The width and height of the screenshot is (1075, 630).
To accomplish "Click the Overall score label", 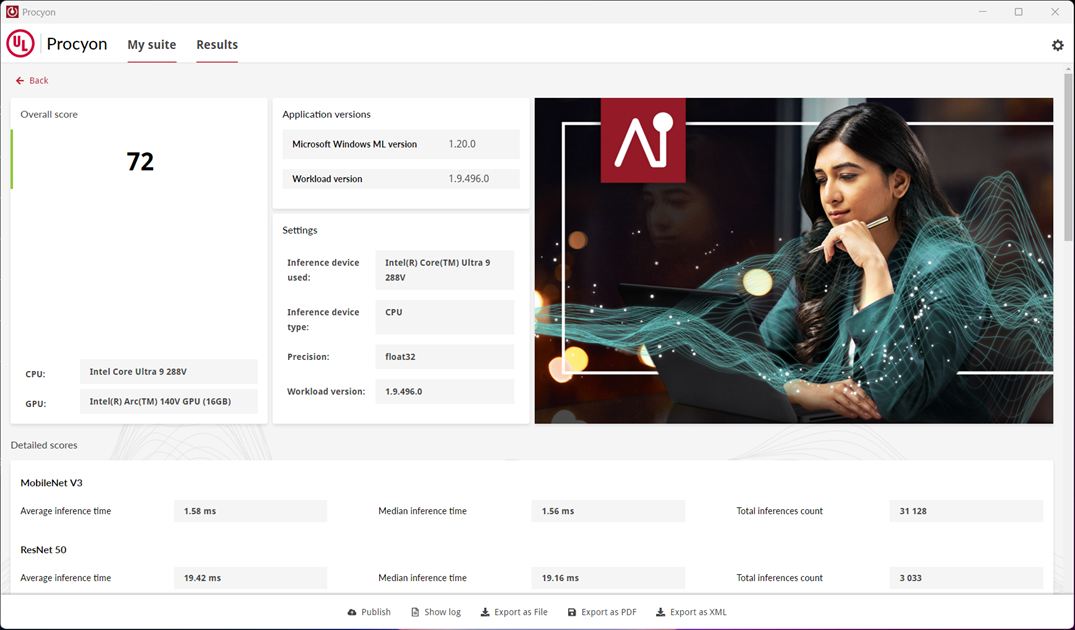I will point(49,114).
